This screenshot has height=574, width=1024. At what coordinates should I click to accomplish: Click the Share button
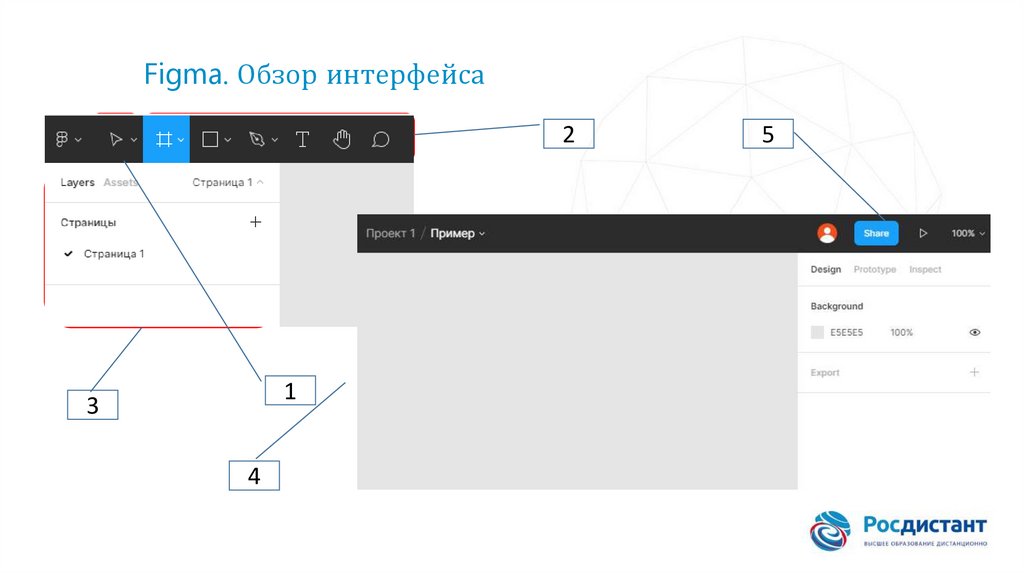pos(876,233)
